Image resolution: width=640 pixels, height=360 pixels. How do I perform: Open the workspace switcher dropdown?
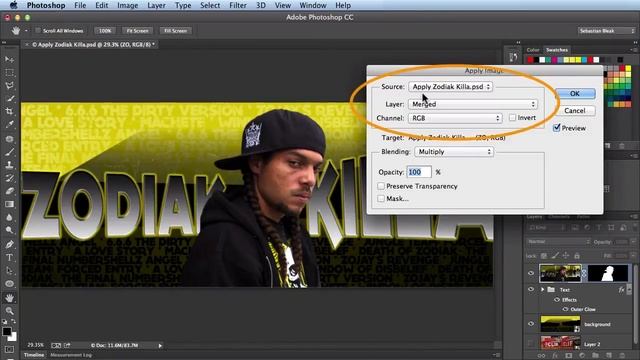[607, 31]
